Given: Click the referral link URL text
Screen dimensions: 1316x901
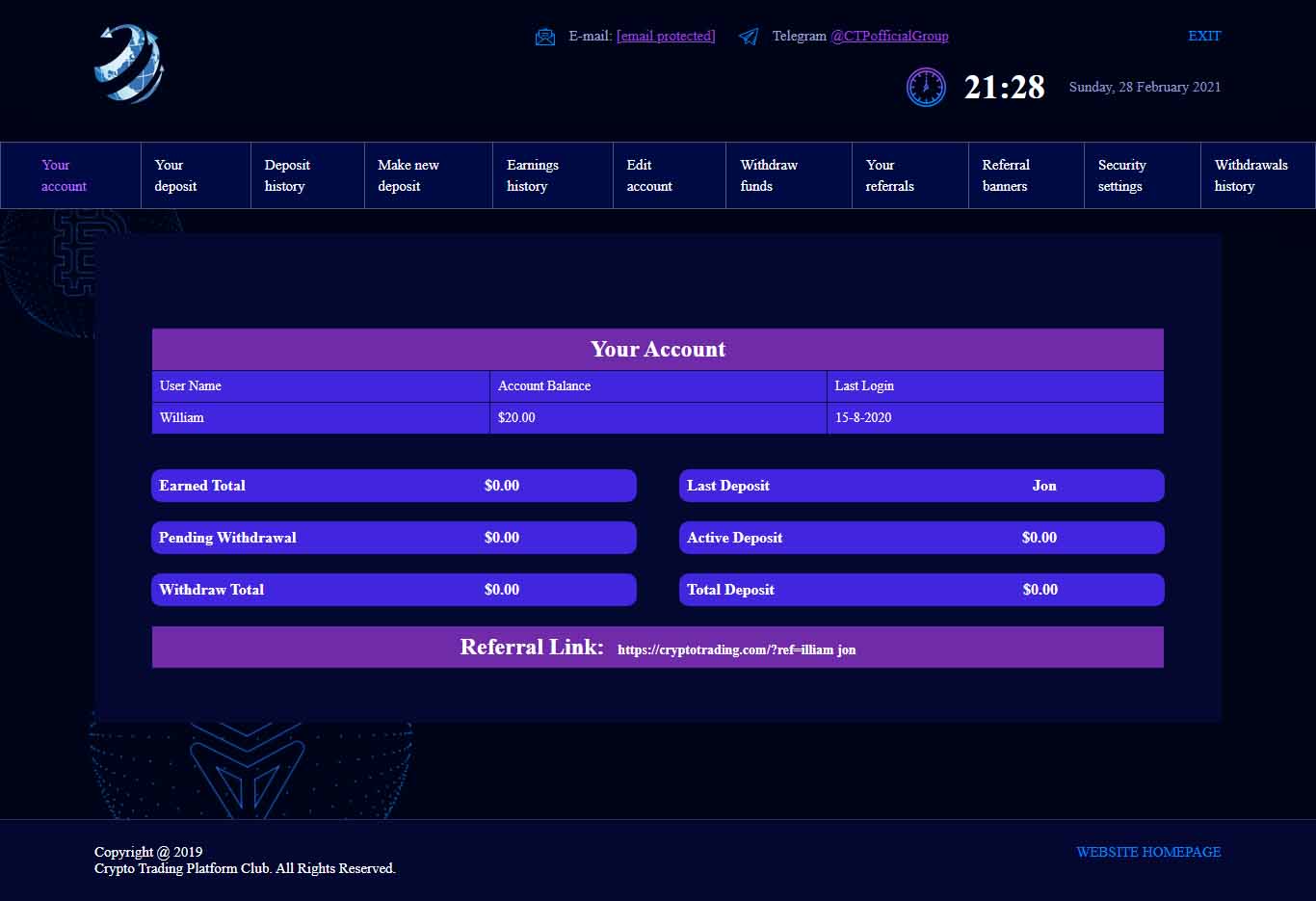Looking at the screenshot, I should tap(736, 649).
